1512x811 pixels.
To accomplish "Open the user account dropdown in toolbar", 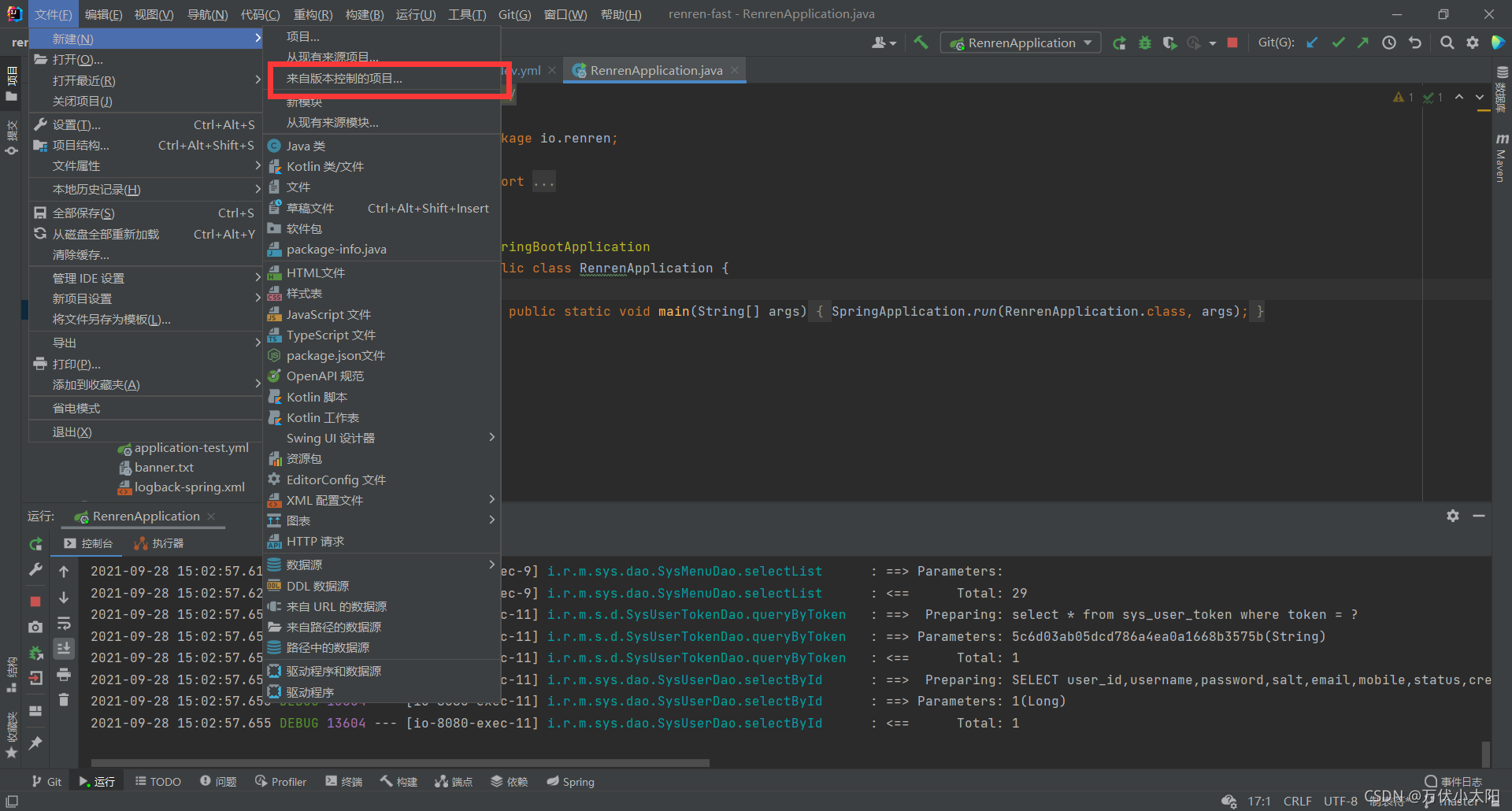I will (884, 43).
